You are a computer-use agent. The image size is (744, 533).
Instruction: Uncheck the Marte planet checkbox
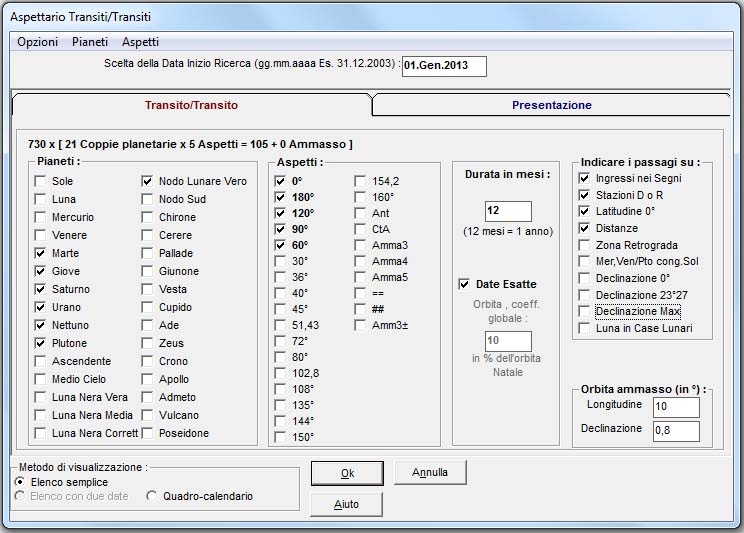pos(40,253)
